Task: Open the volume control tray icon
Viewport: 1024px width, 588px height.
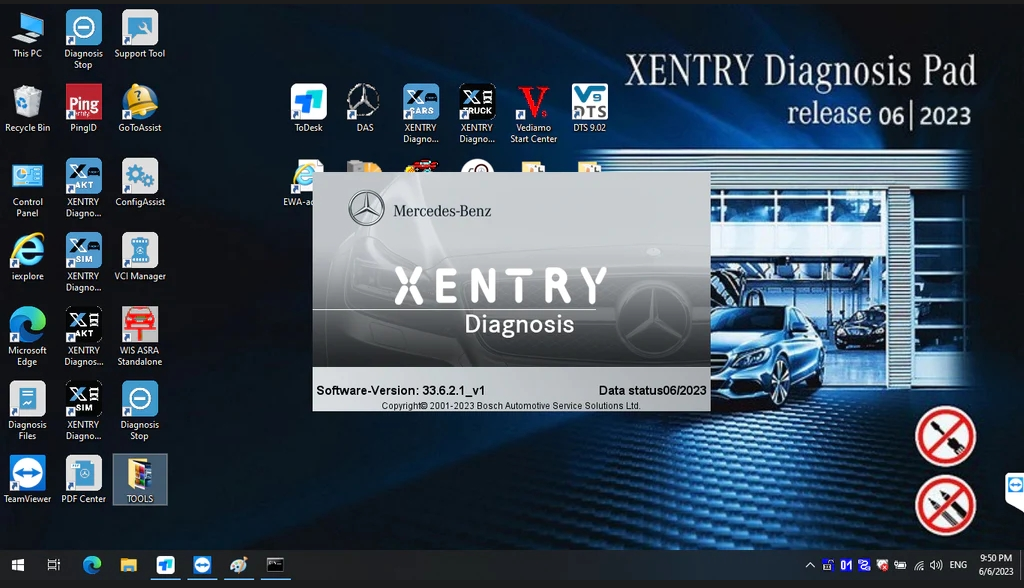Action: [x=936, y=565]
